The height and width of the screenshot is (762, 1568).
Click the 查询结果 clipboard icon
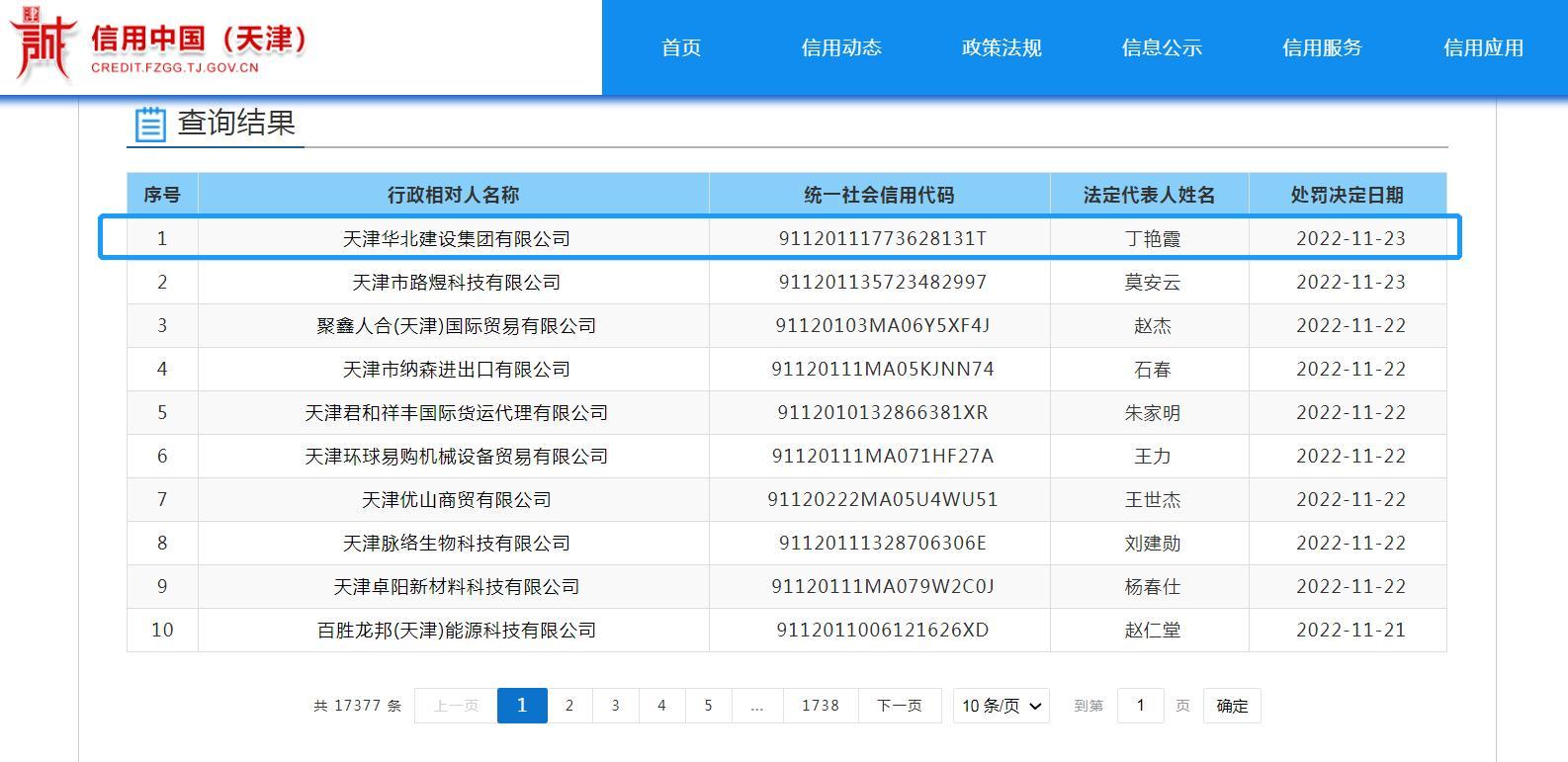[150, 124]
